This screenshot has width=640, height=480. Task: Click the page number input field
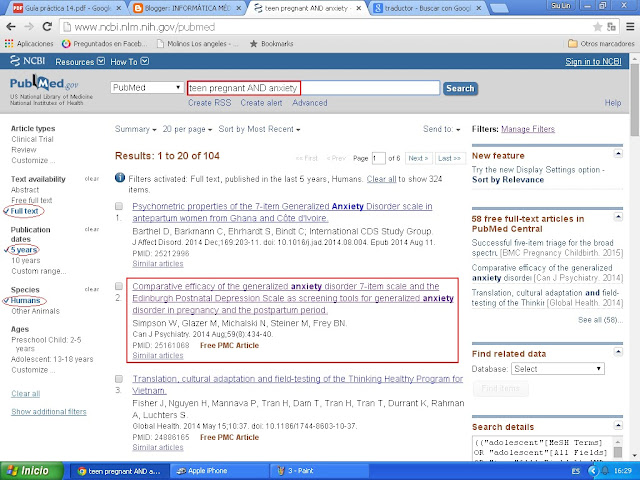pyautogui.click(x=378, y=158)
